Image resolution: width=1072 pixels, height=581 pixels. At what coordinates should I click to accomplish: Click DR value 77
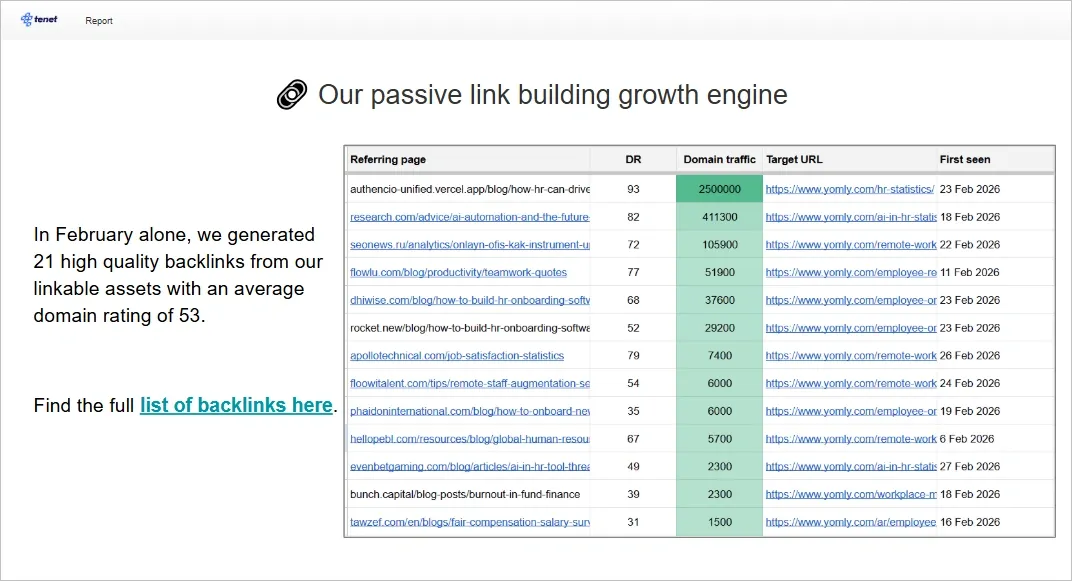633,272
